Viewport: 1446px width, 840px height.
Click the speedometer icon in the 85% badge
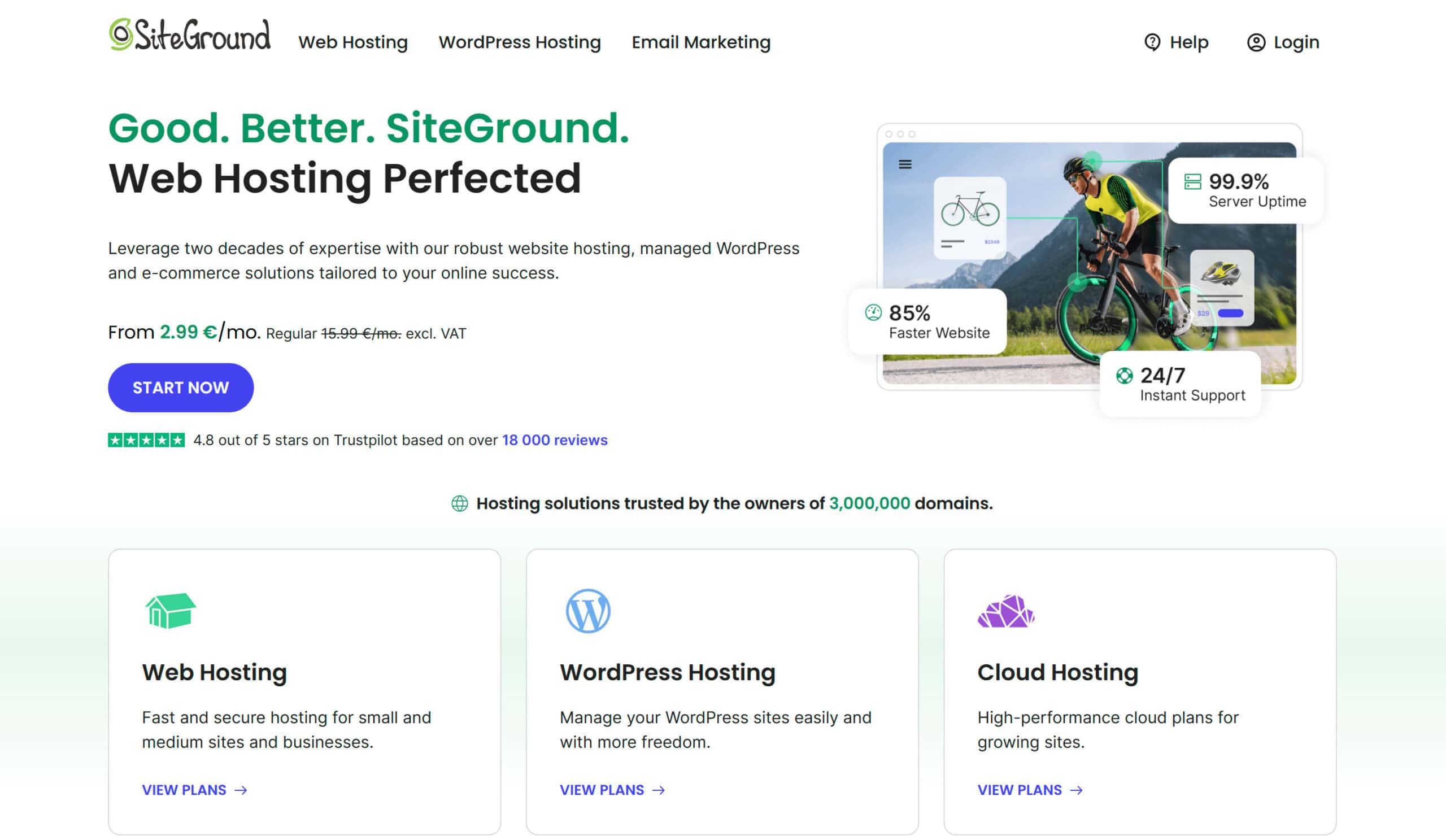(873, 314)
